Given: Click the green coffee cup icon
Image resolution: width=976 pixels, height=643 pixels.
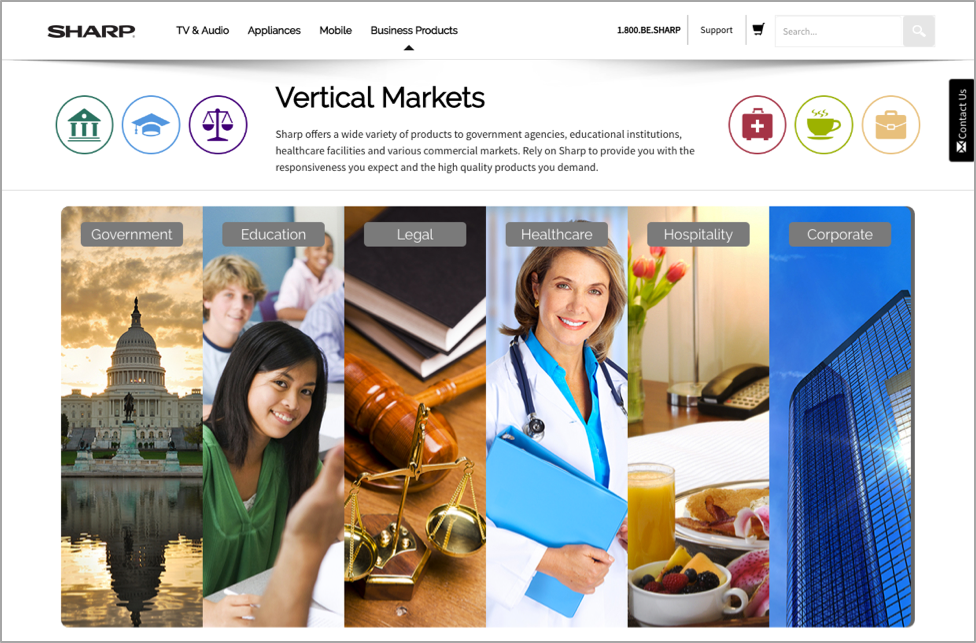Looking at the screenshot, I should (x=824, y=124).
